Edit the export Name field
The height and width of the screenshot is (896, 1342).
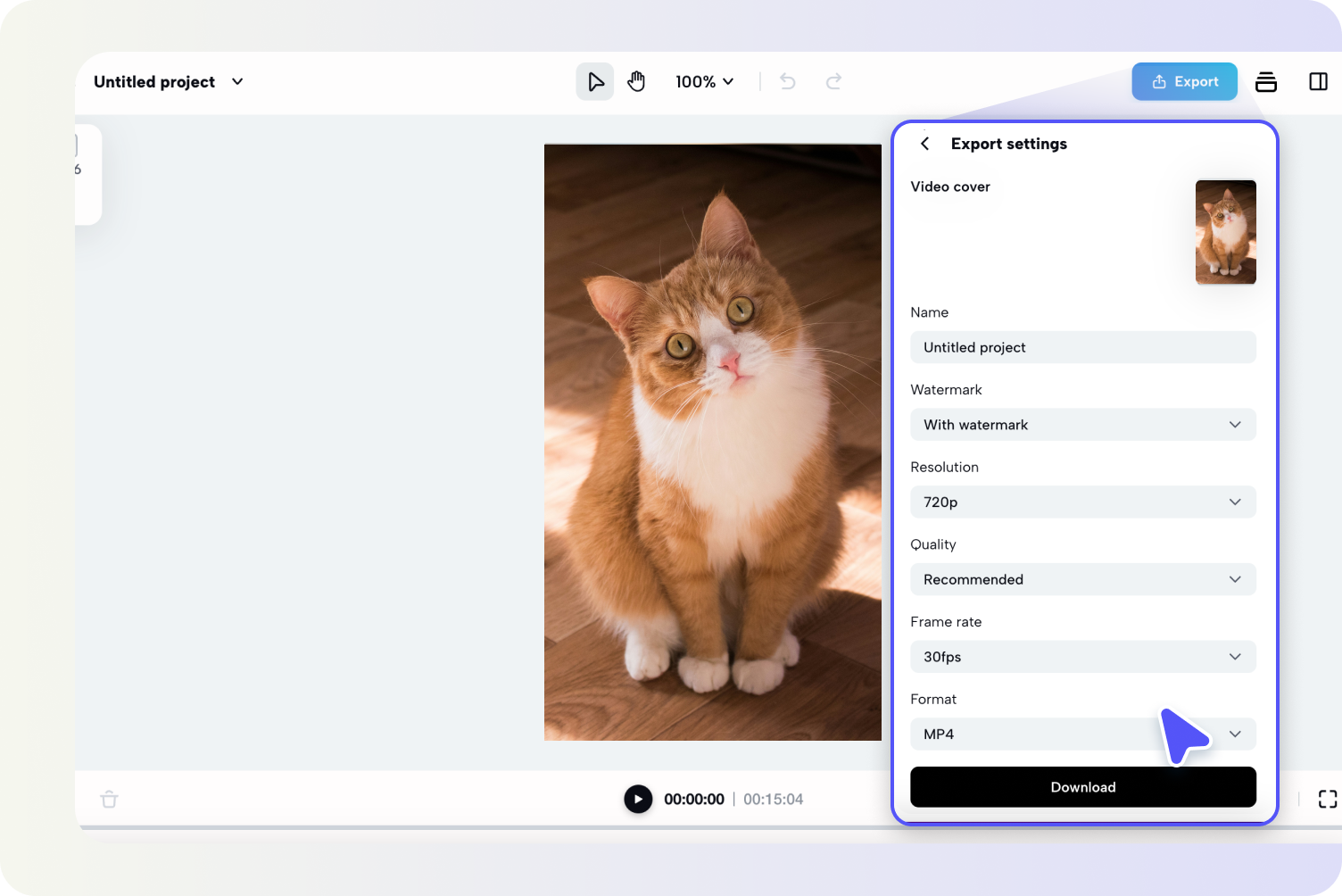pyautogui.click(x=1083, y=347)
